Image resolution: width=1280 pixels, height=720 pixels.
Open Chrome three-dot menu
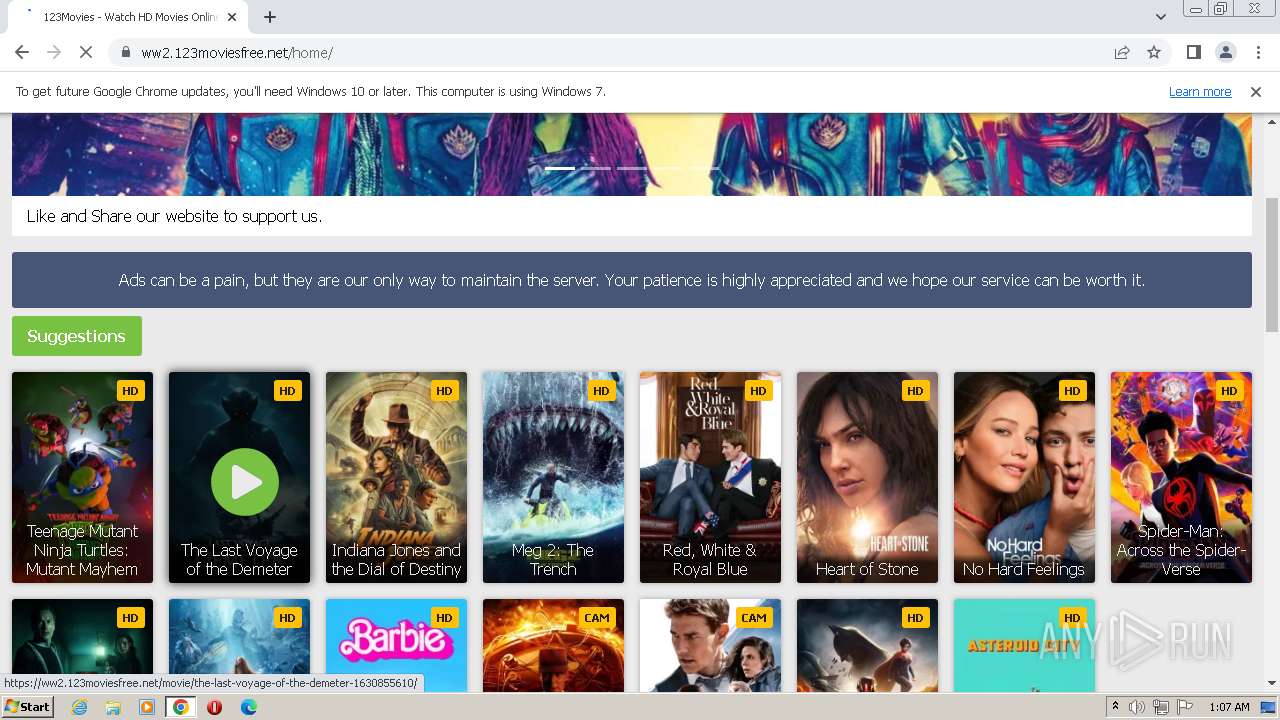[1257, 52]
